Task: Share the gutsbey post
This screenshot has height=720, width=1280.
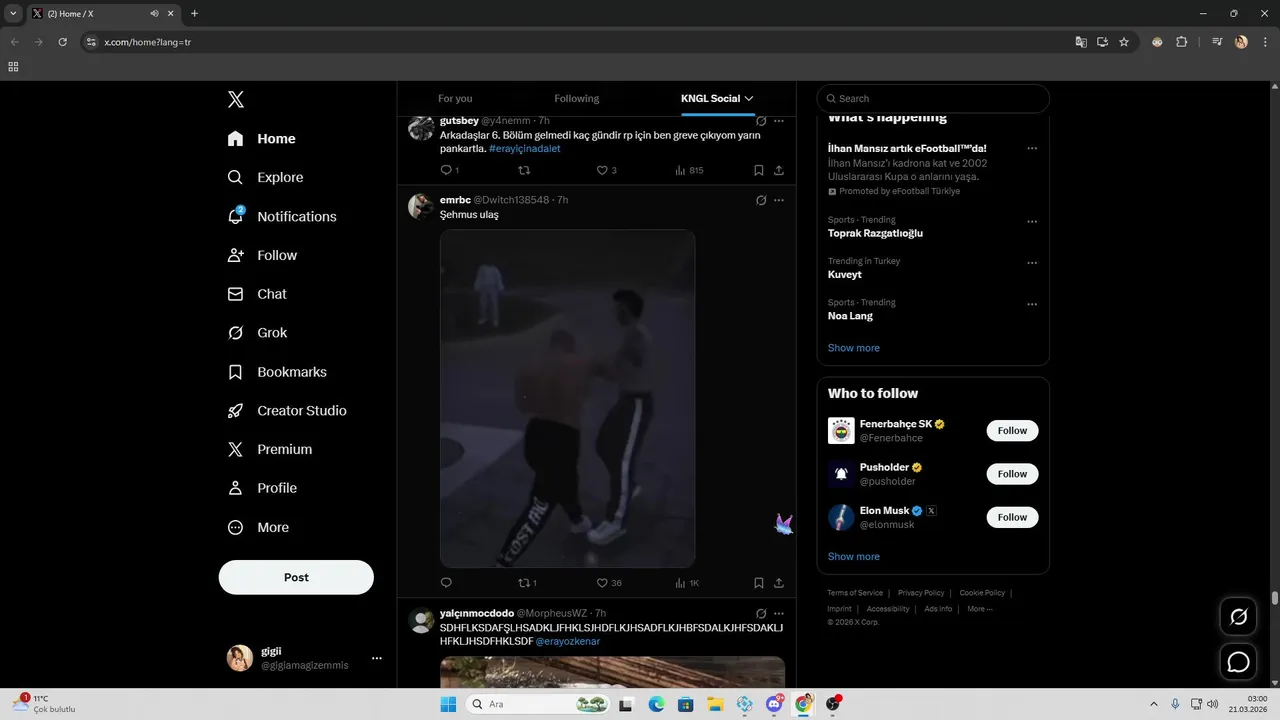Action: tap(779, 170)
